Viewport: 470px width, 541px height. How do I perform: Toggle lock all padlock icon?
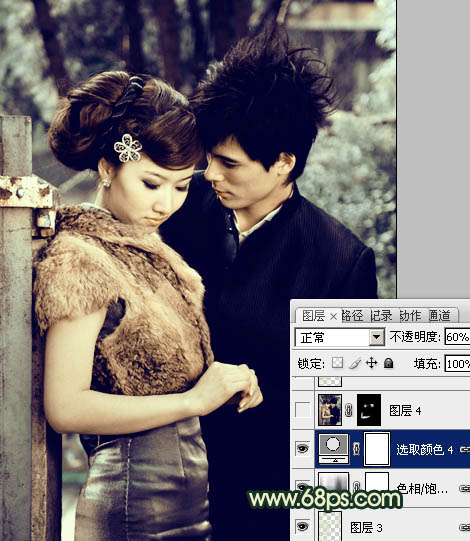tap(389, 363)
